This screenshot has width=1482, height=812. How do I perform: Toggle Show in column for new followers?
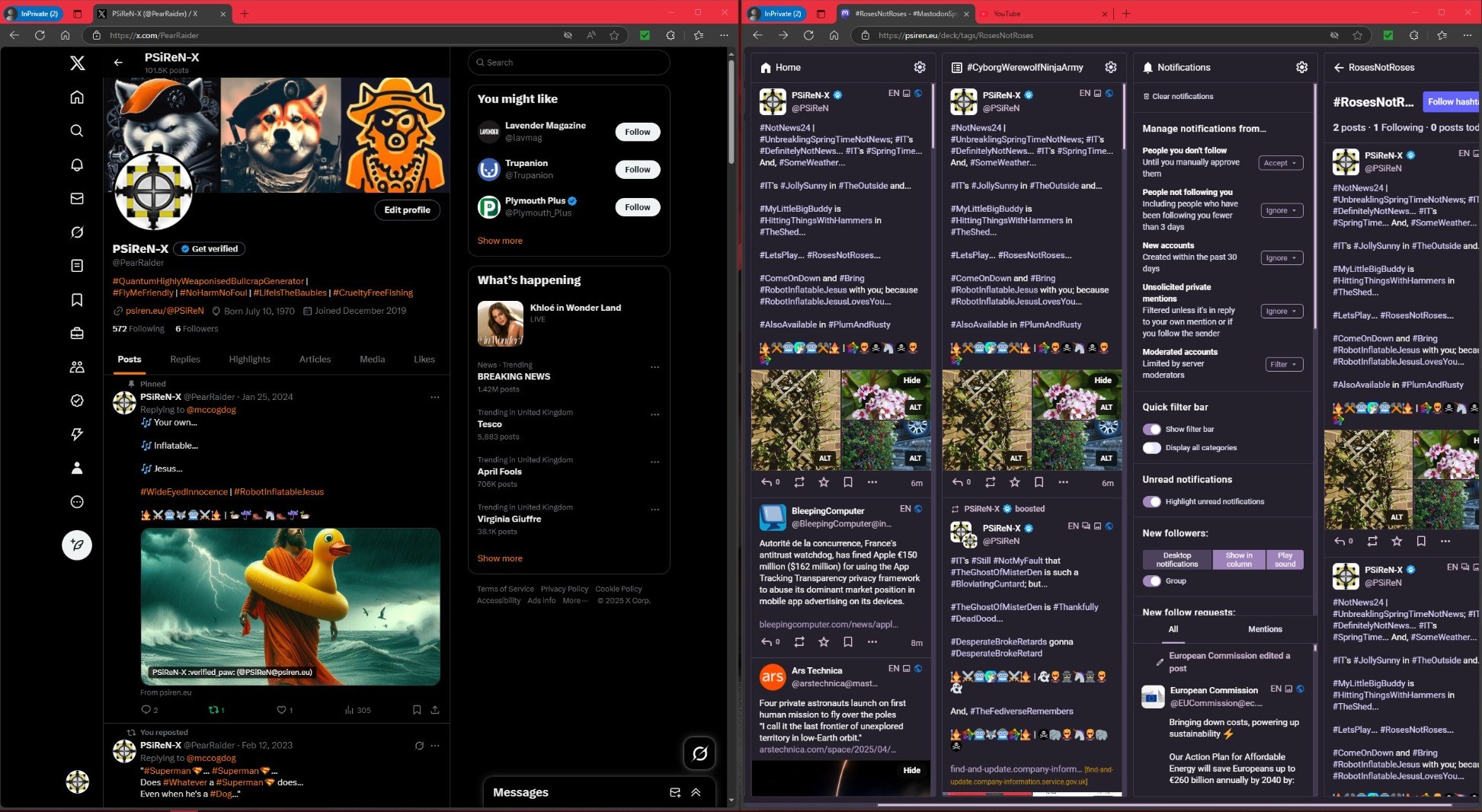click(1238, 560)
